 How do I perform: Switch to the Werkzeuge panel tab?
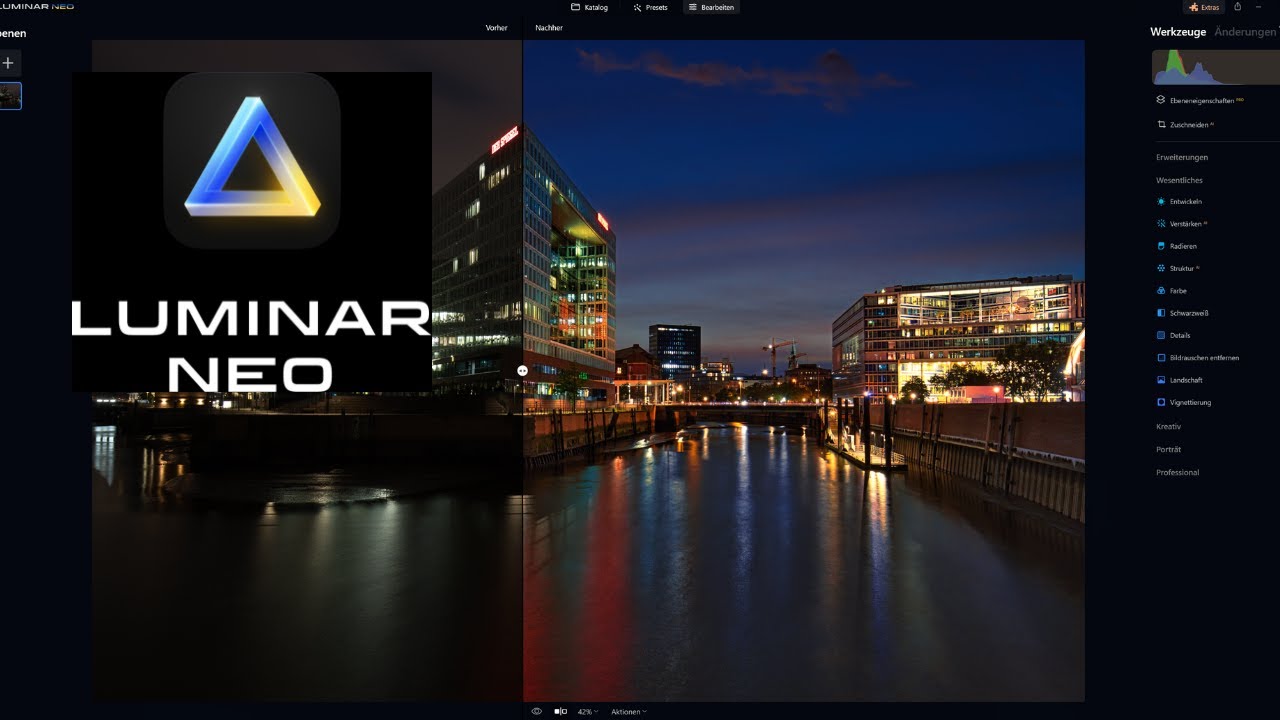point(1178,32)
